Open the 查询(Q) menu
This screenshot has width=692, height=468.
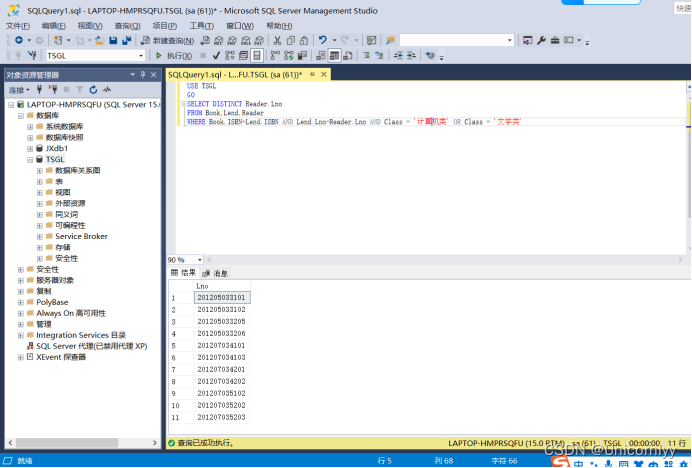click(127, 26)
